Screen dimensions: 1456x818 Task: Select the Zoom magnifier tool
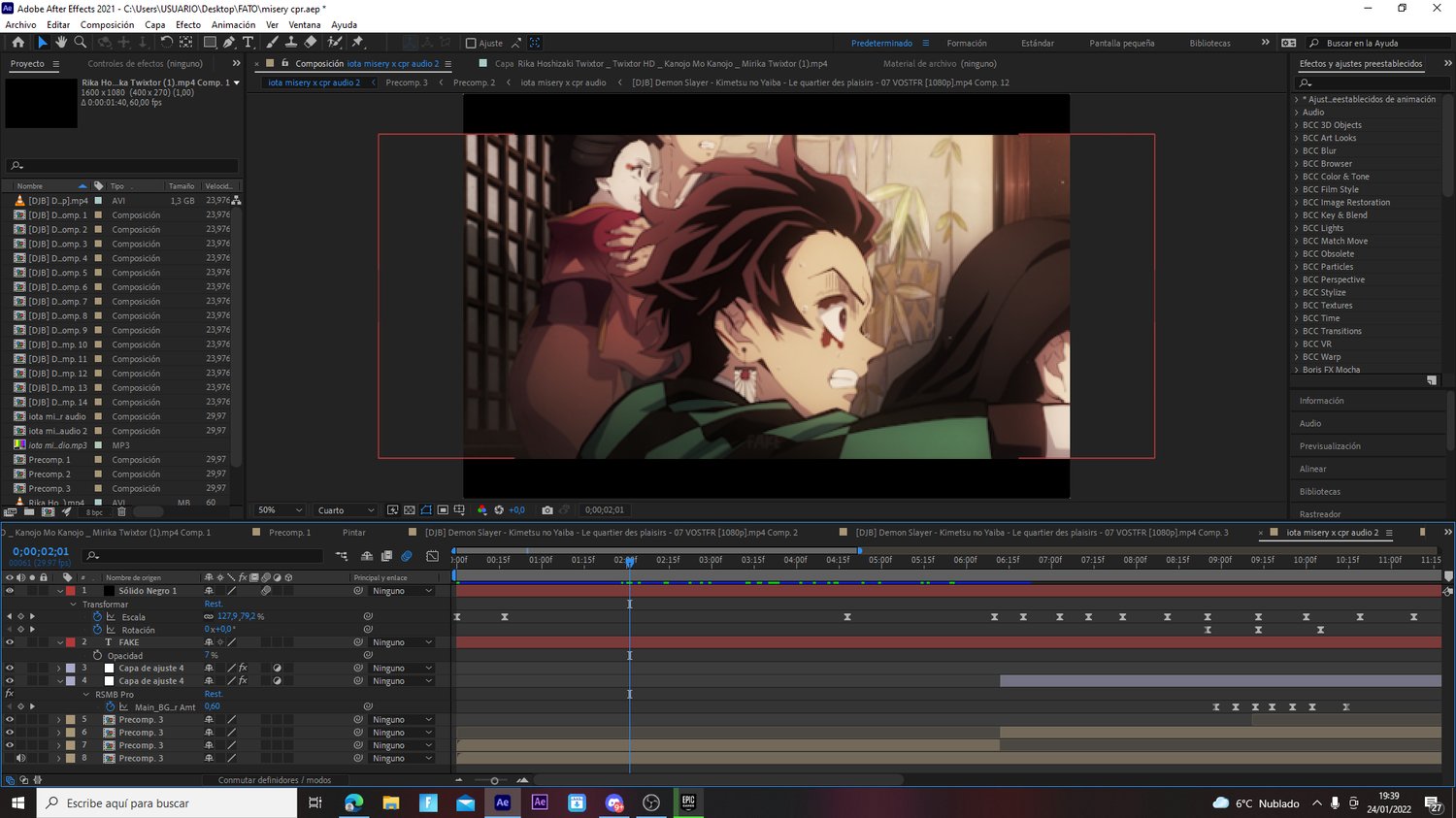coord(81,43)
